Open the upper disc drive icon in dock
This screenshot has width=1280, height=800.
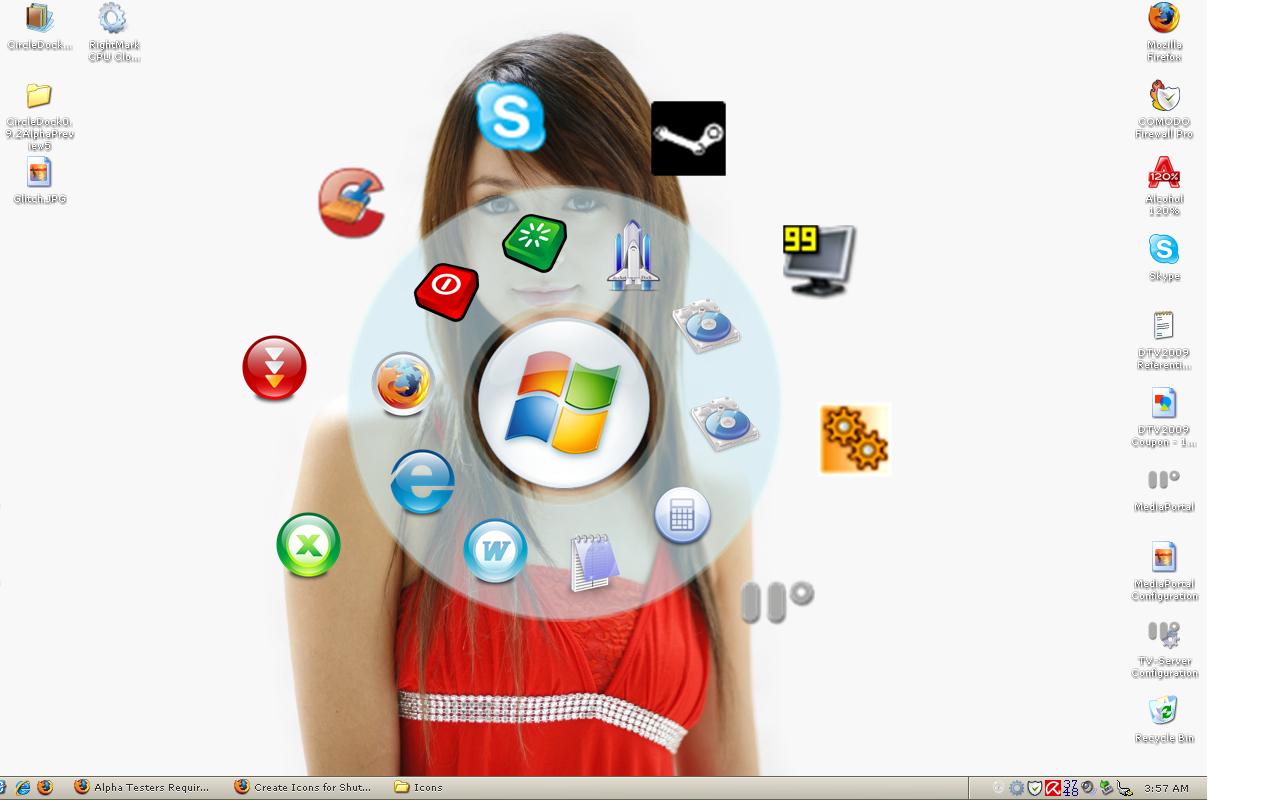(x=707, y=325)
